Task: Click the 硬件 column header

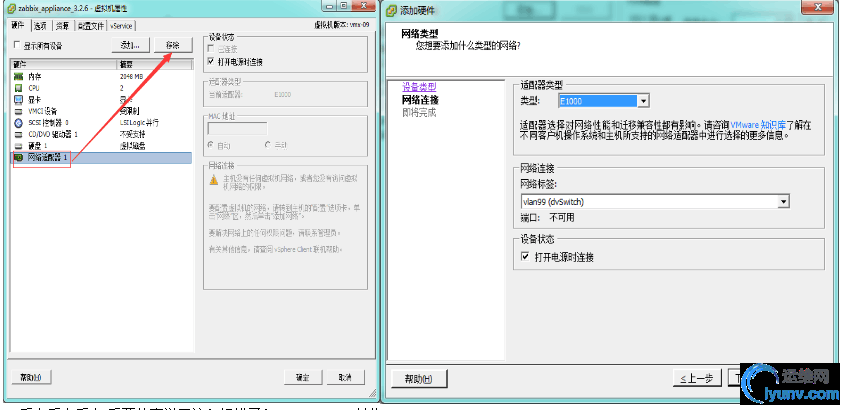Action: (64, 64)
